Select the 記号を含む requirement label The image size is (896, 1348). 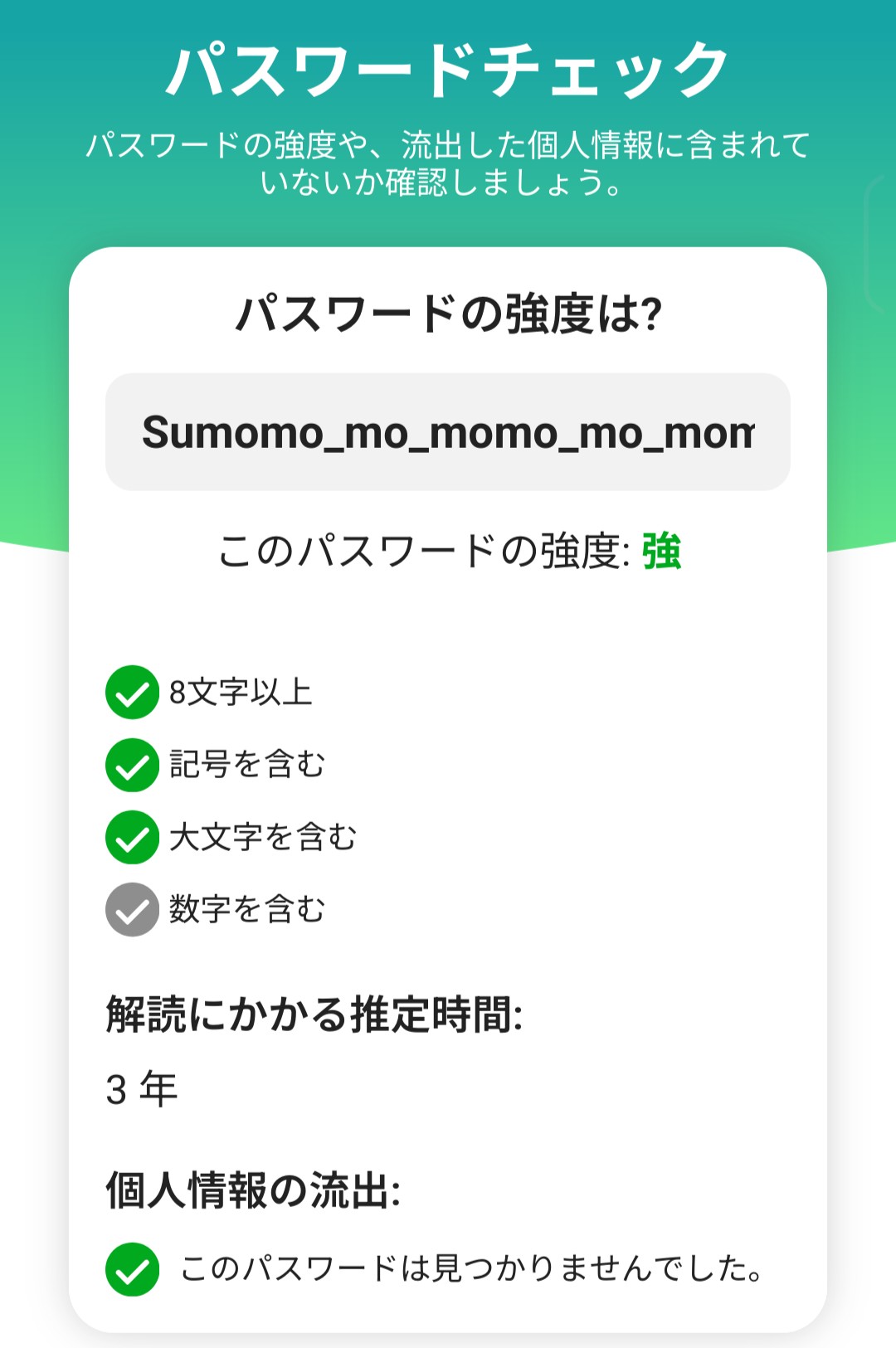click(247, 764)
